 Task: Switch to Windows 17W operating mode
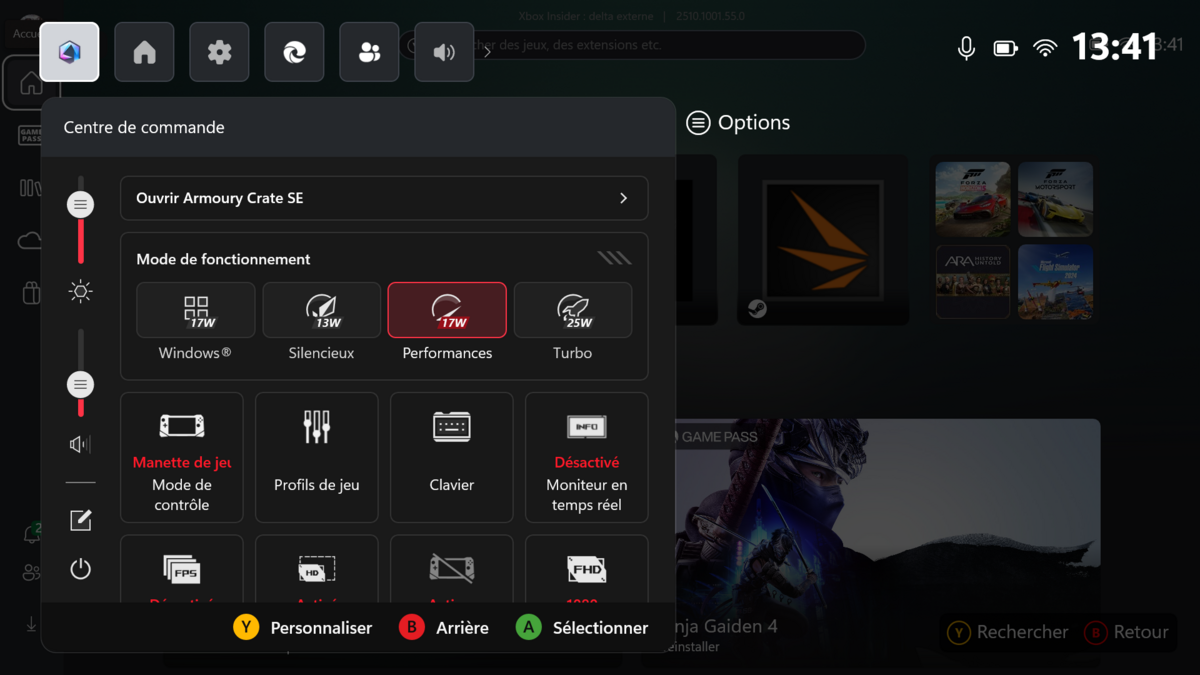click(196, 322)
